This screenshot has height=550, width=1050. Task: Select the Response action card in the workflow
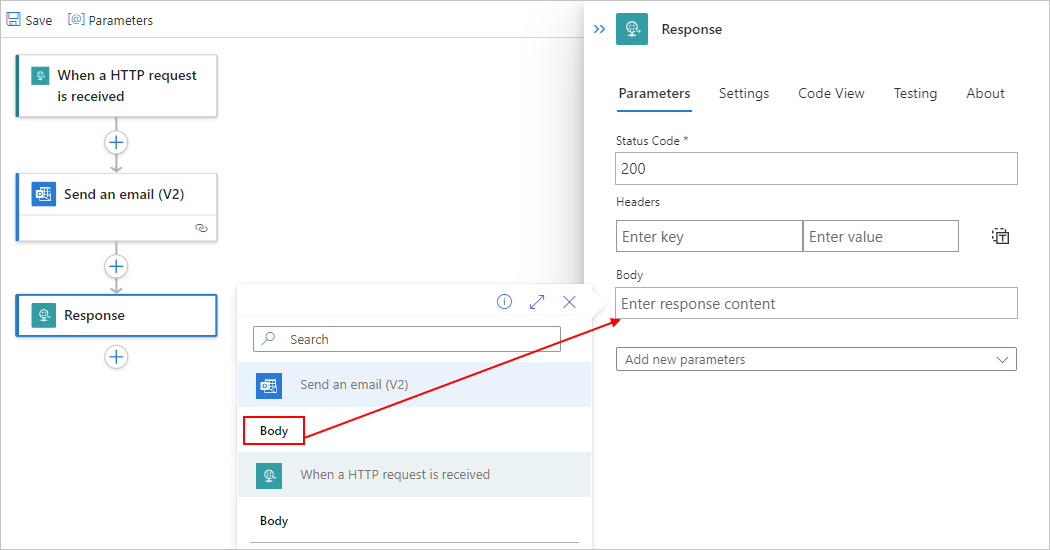tap(117, 315)
